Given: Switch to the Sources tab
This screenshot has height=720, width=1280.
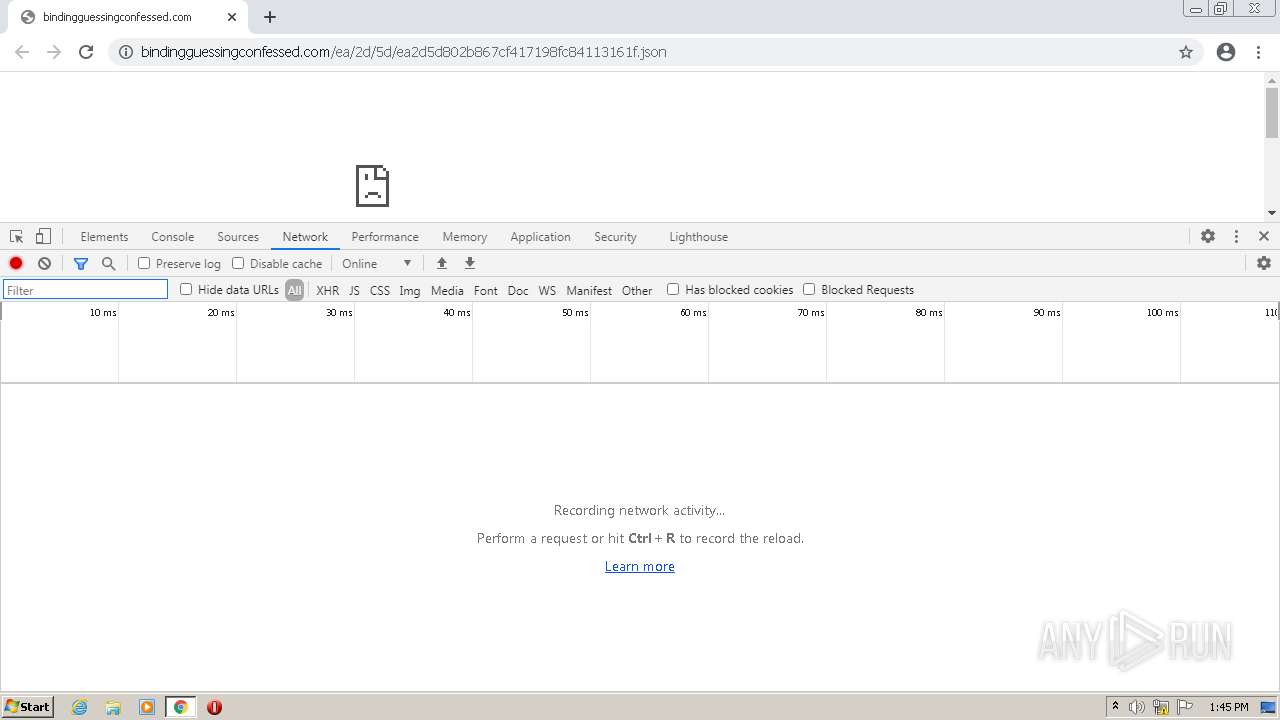Looking at the screenshot, I should [238, 237].
